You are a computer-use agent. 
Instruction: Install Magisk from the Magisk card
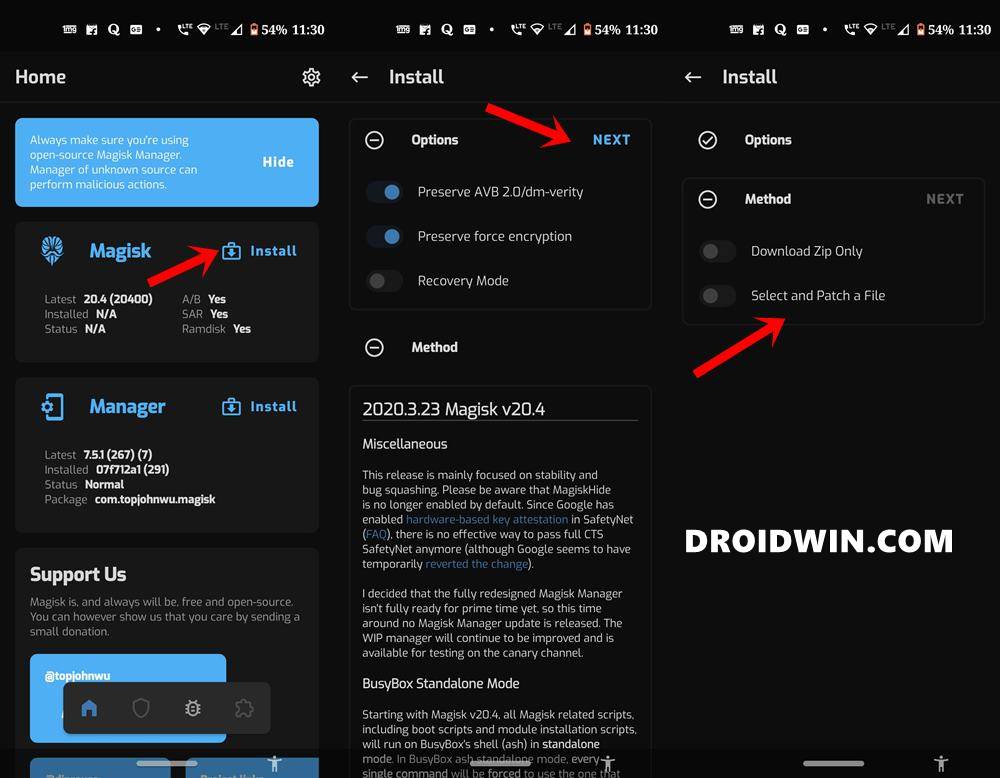259,251
